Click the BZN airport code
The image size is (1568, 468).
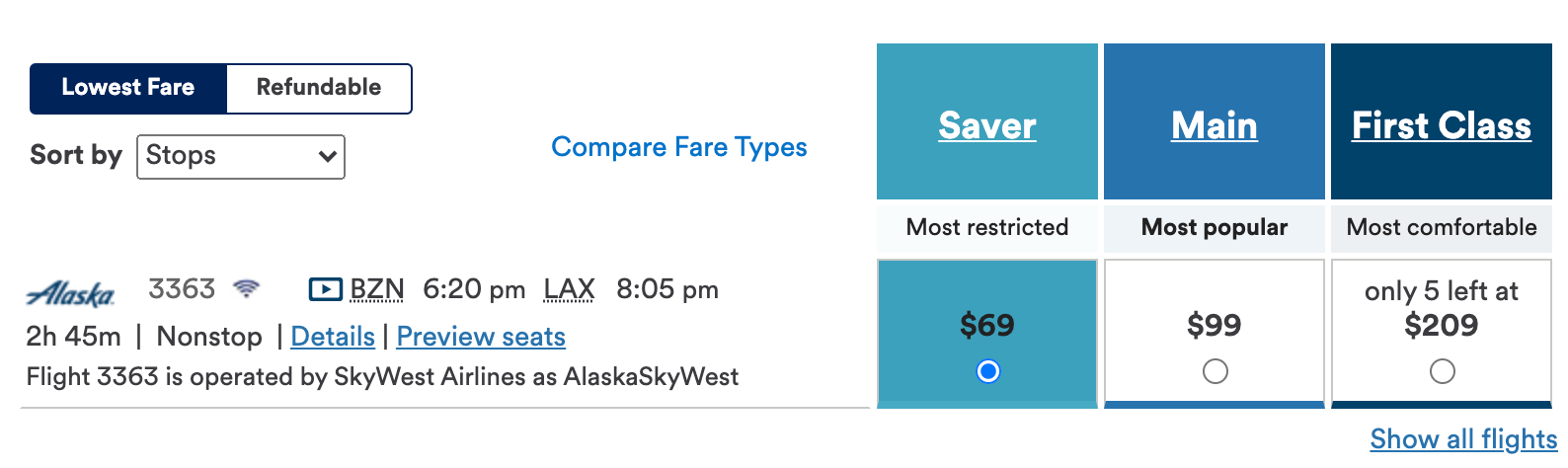(377, 289)
